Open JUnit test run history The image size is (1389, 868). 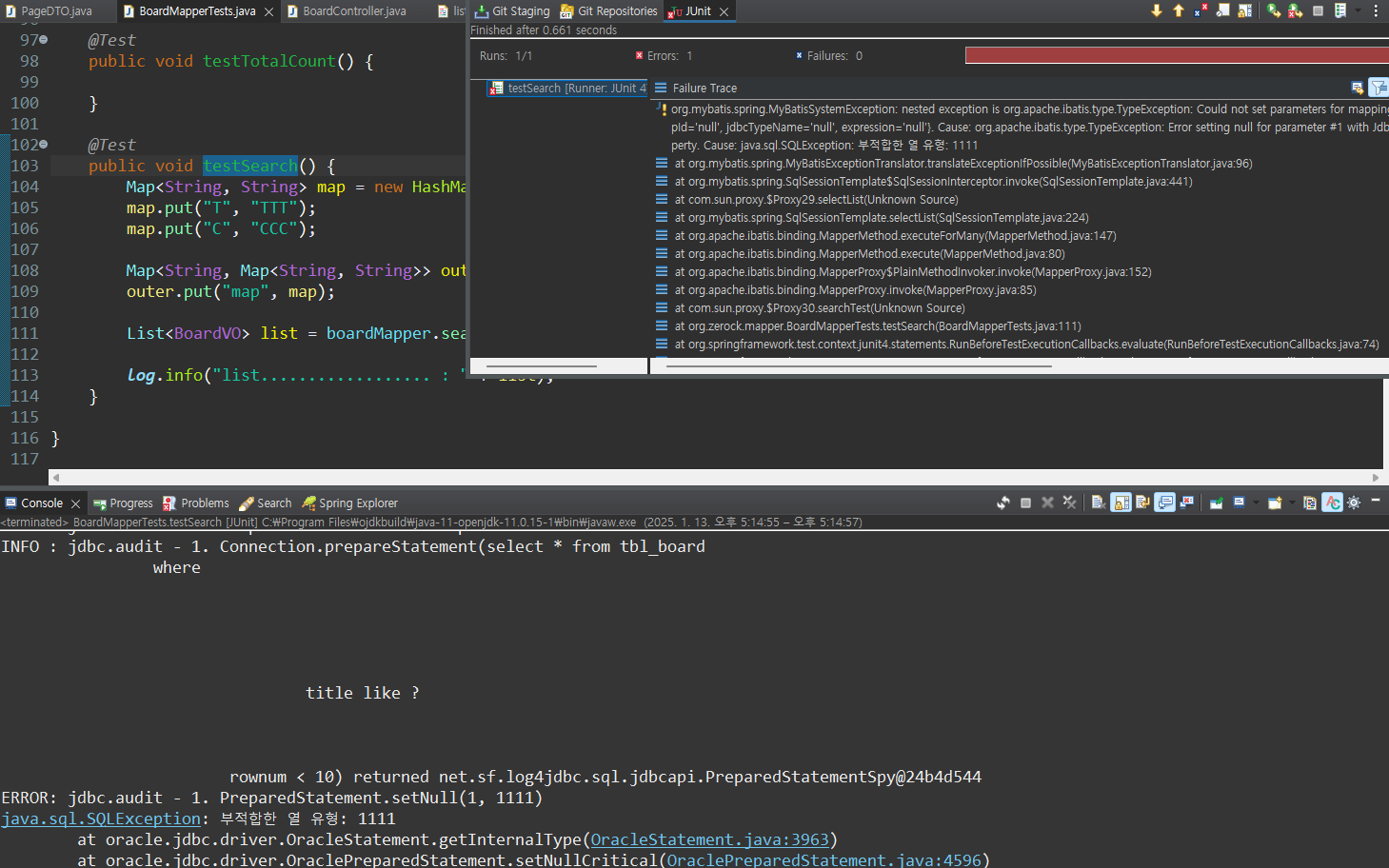click(x=1340, y=10)
